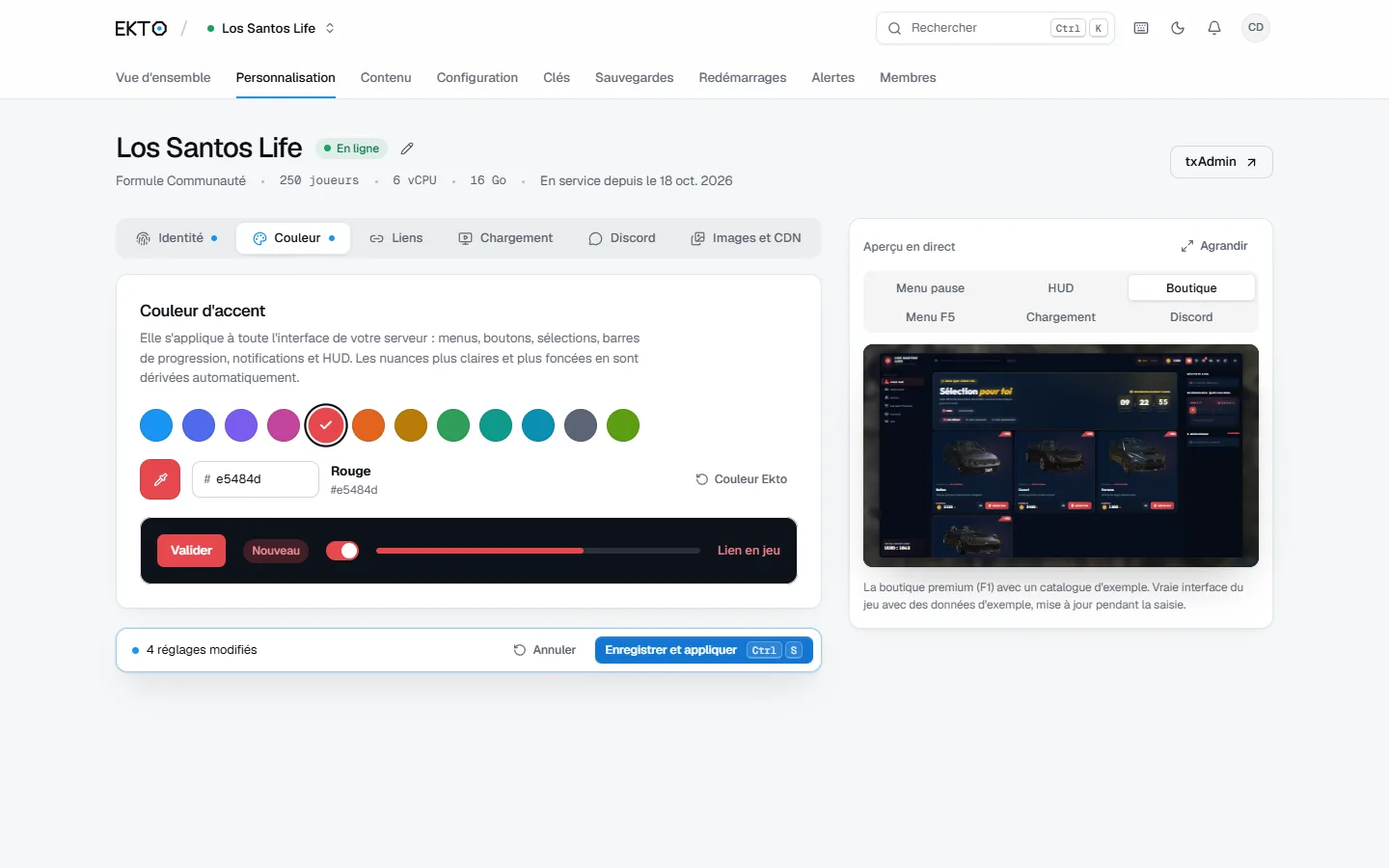Viewport: 1389px width, 868px height.
Task: Open the Redémarrages tab
Action: pyautogui.click(x=743, y=78)
